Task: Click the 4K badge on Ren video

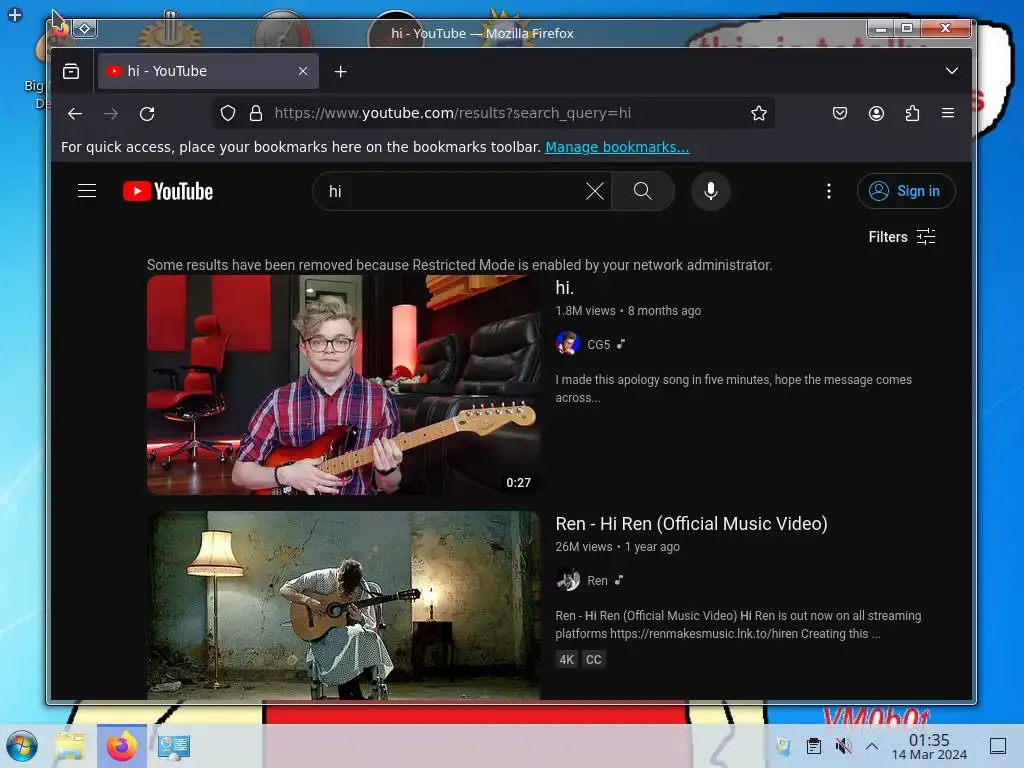Action: coord(566,660)
